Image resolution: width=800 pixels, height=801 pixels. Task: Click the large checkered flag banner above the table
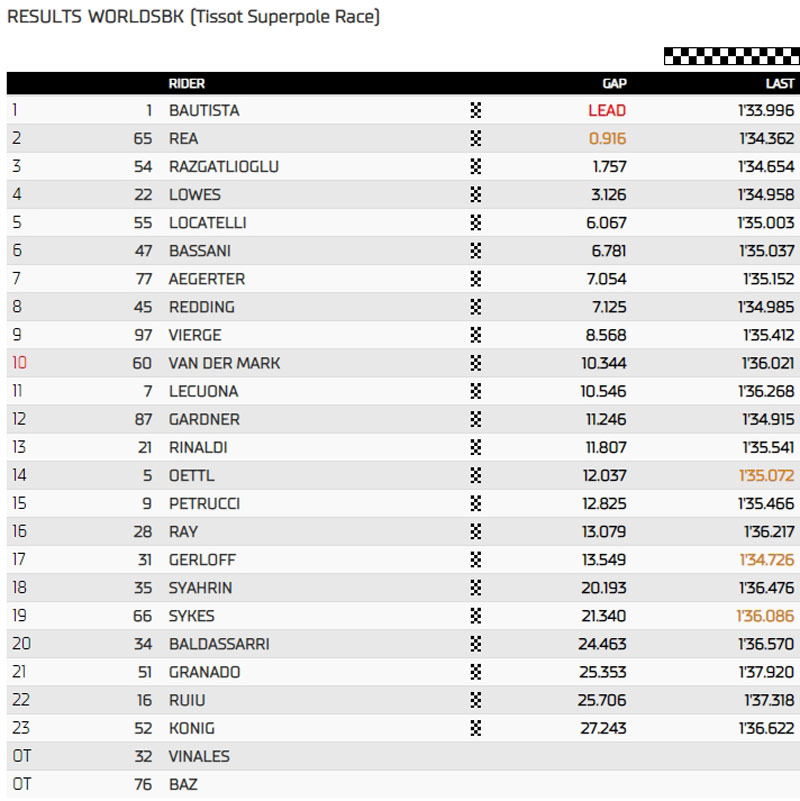tap(731, 56)
